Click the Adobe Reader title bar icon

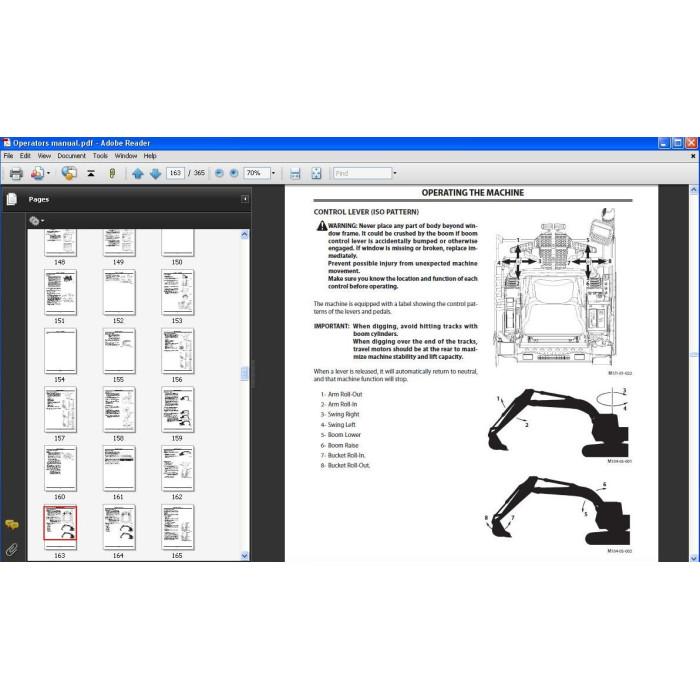point(7,143)
